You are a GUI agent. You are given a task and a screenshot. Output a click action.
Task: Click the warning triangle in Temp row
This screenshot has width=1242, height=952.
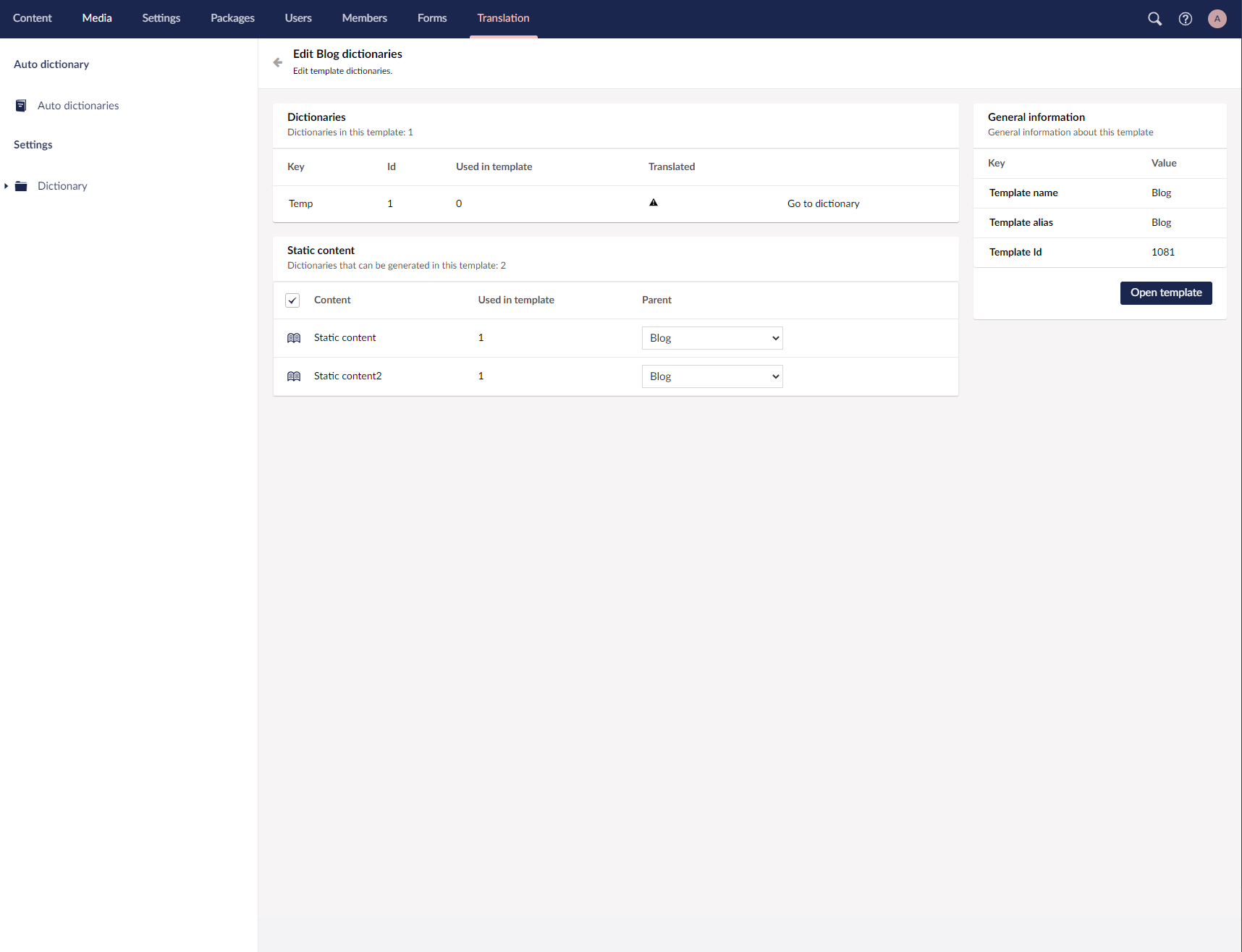(654, 203)
